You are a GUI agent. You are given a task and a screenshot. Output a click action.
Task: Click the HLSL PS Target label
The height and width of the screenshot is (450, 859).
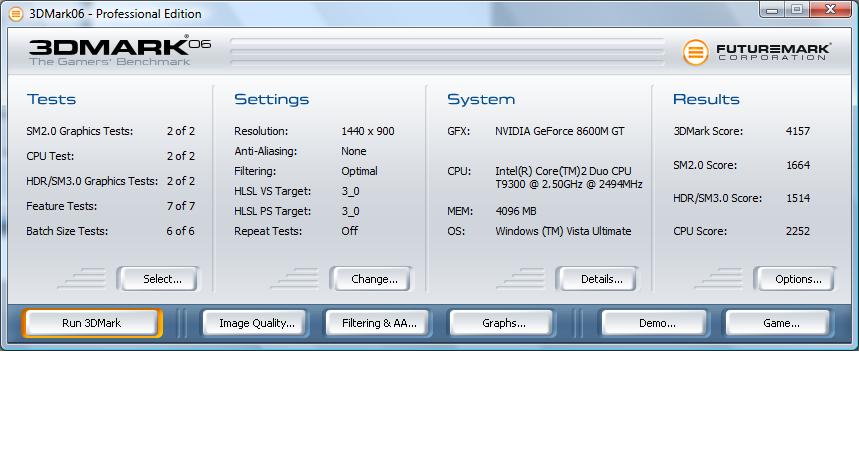coord(272,211)
